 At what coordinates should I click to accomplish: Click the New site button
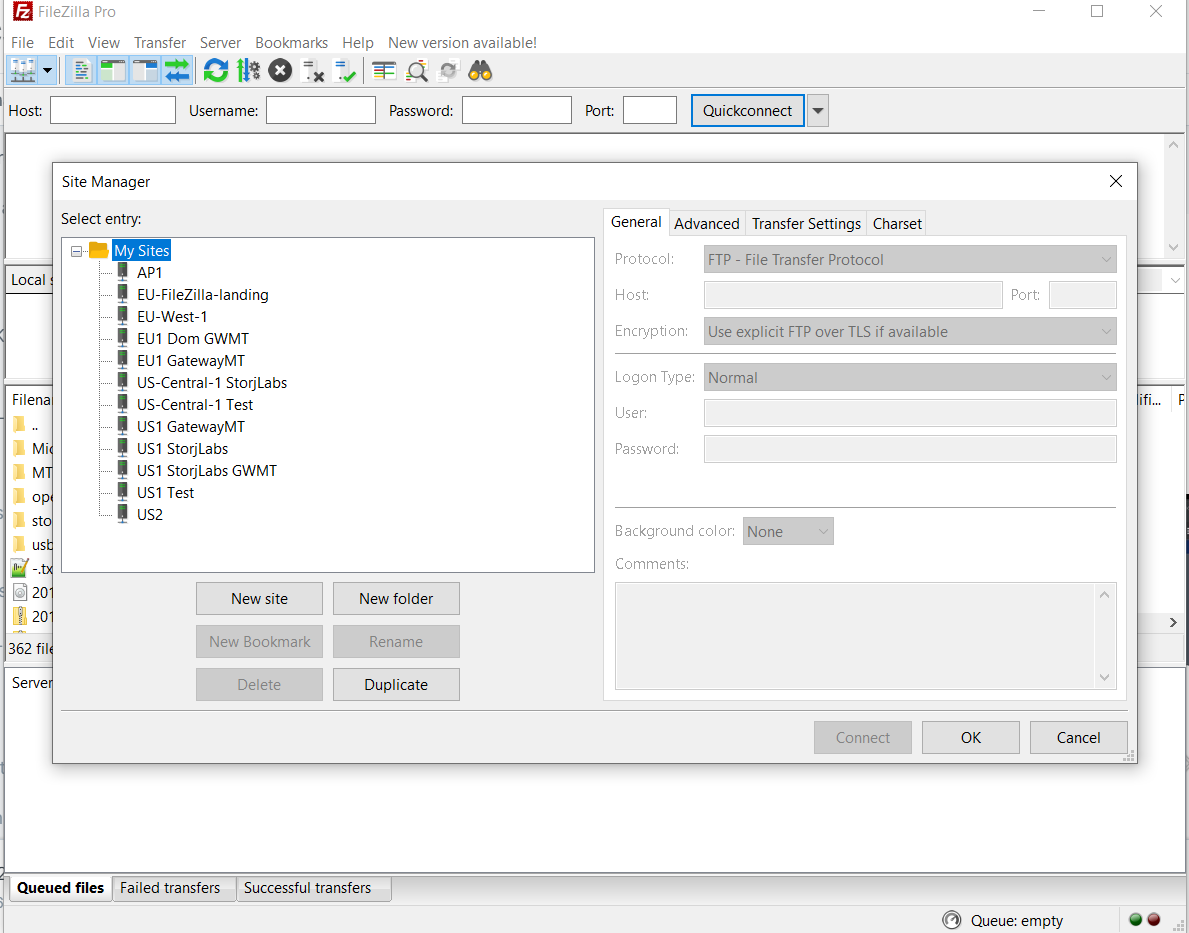tap(259, 598)
